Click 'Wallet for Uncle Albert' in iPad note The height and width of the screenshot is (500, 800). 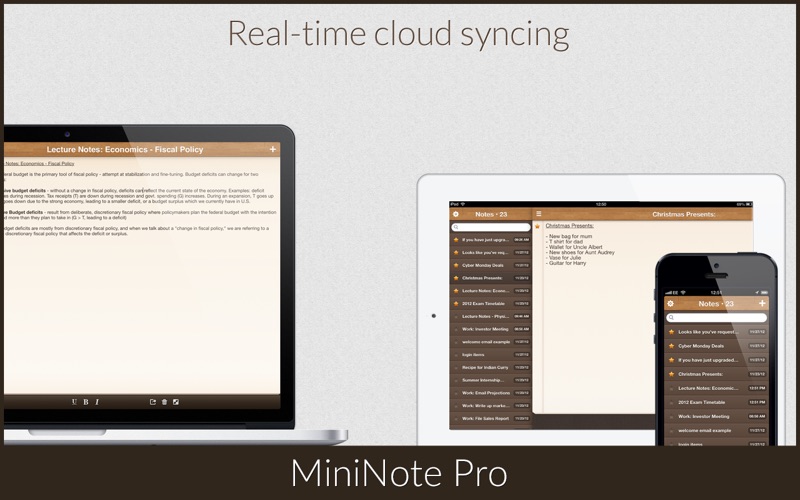574,247
